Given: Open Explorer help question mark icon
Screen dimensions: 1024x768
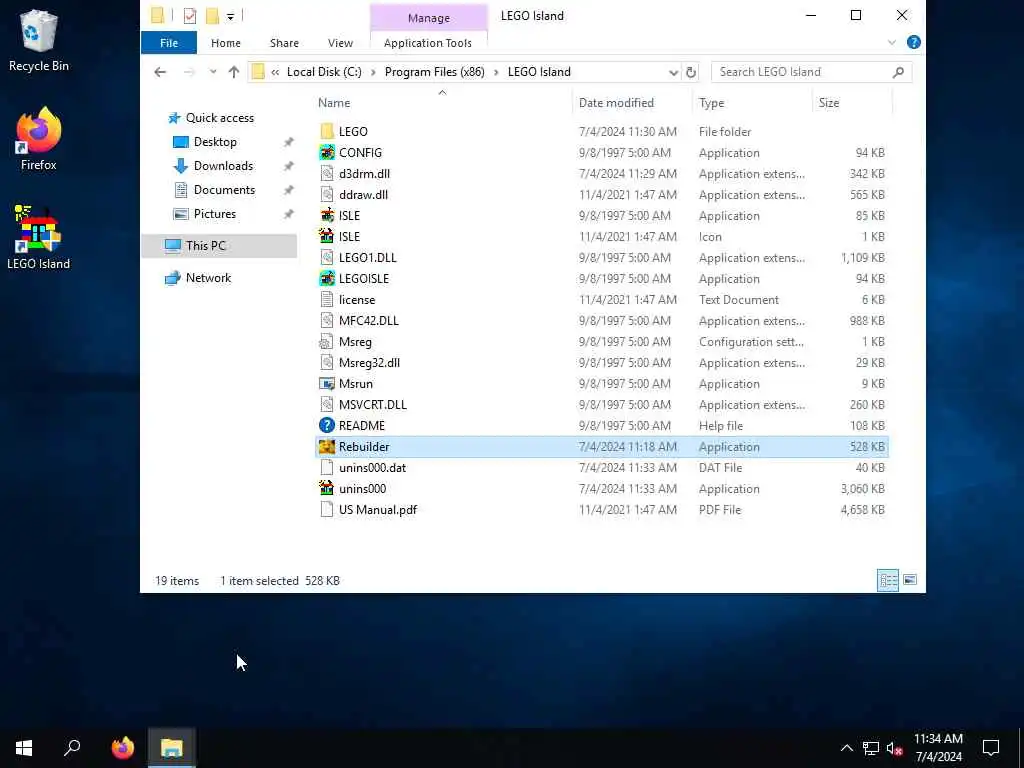Looking at the screenshot, I should click(914, 42).
